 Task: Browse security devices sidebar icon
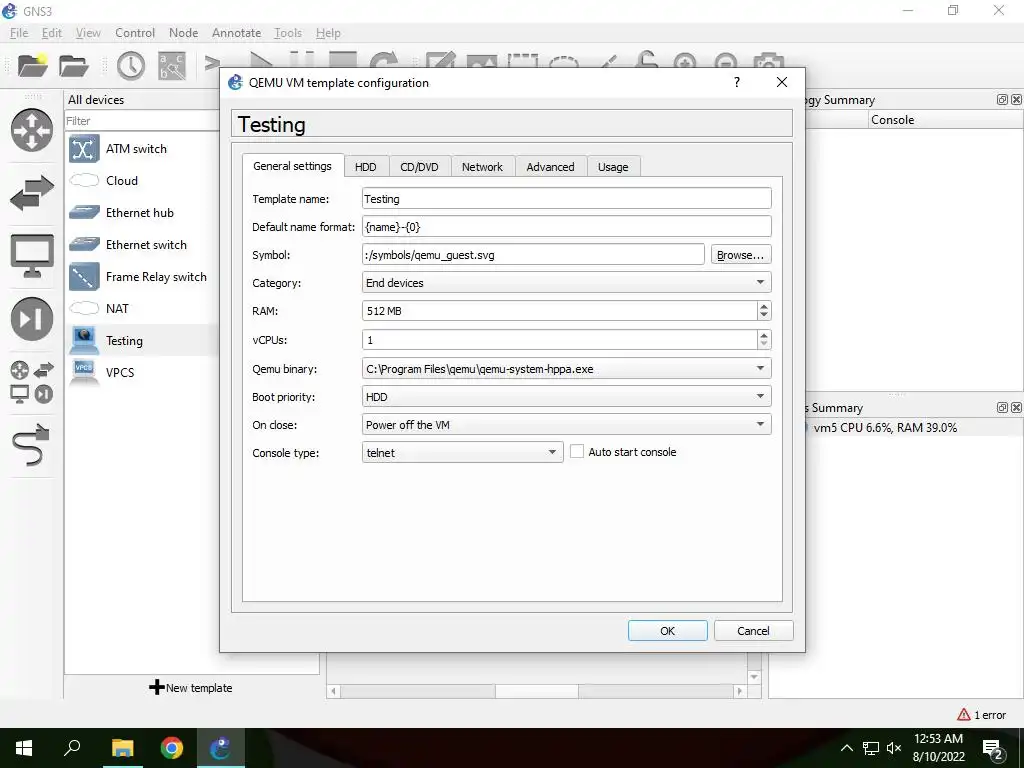coord(31,318)
